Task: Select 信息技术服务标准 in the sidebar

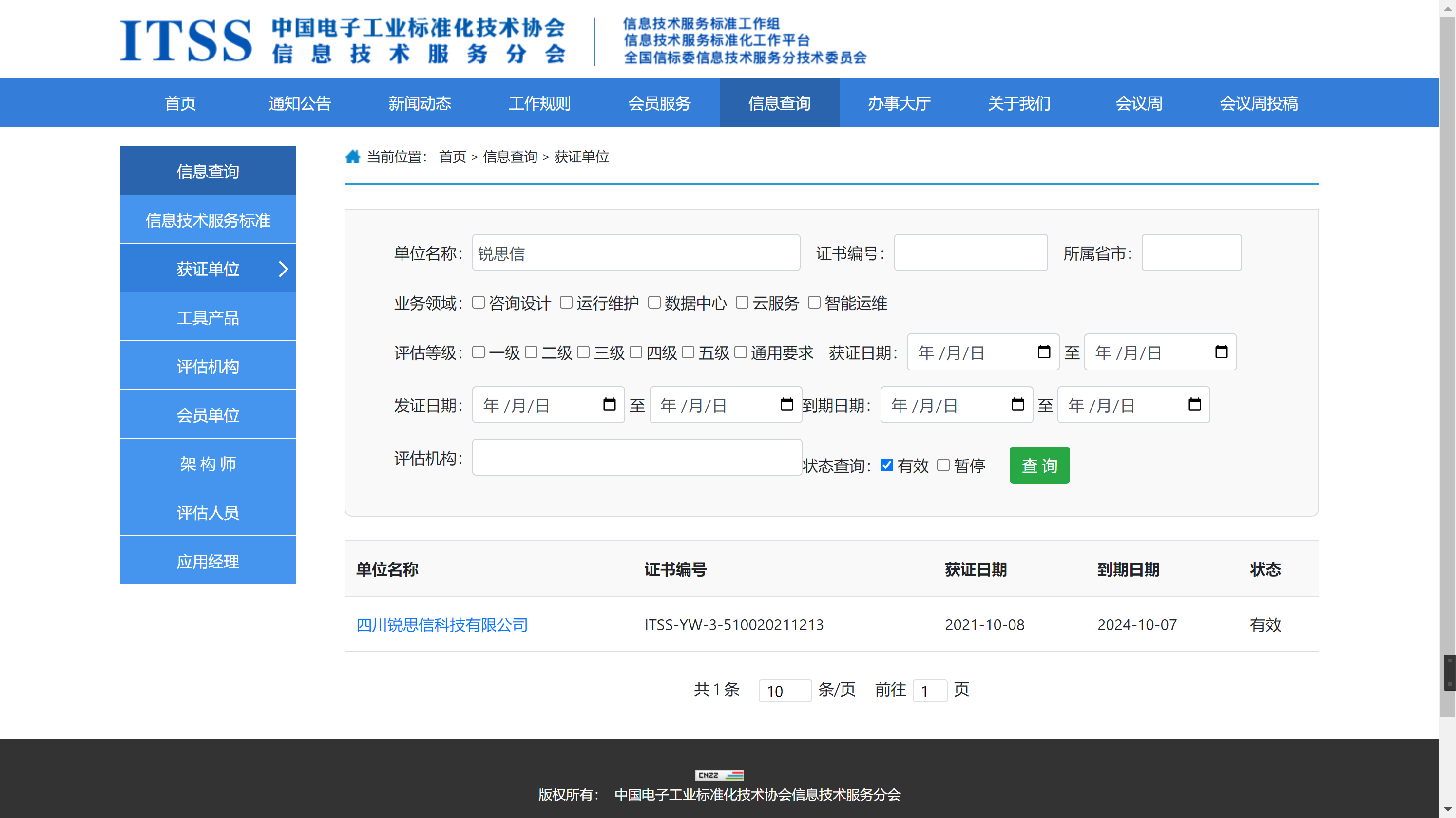Action: pos(208,220)
